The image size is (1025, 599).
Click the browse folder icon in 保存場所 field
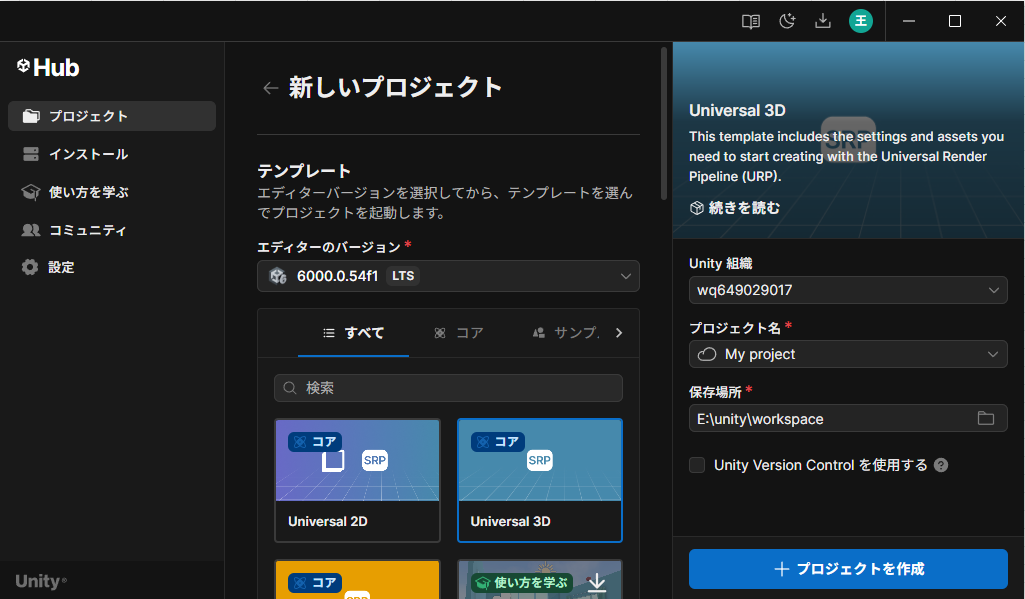(986, 419)
